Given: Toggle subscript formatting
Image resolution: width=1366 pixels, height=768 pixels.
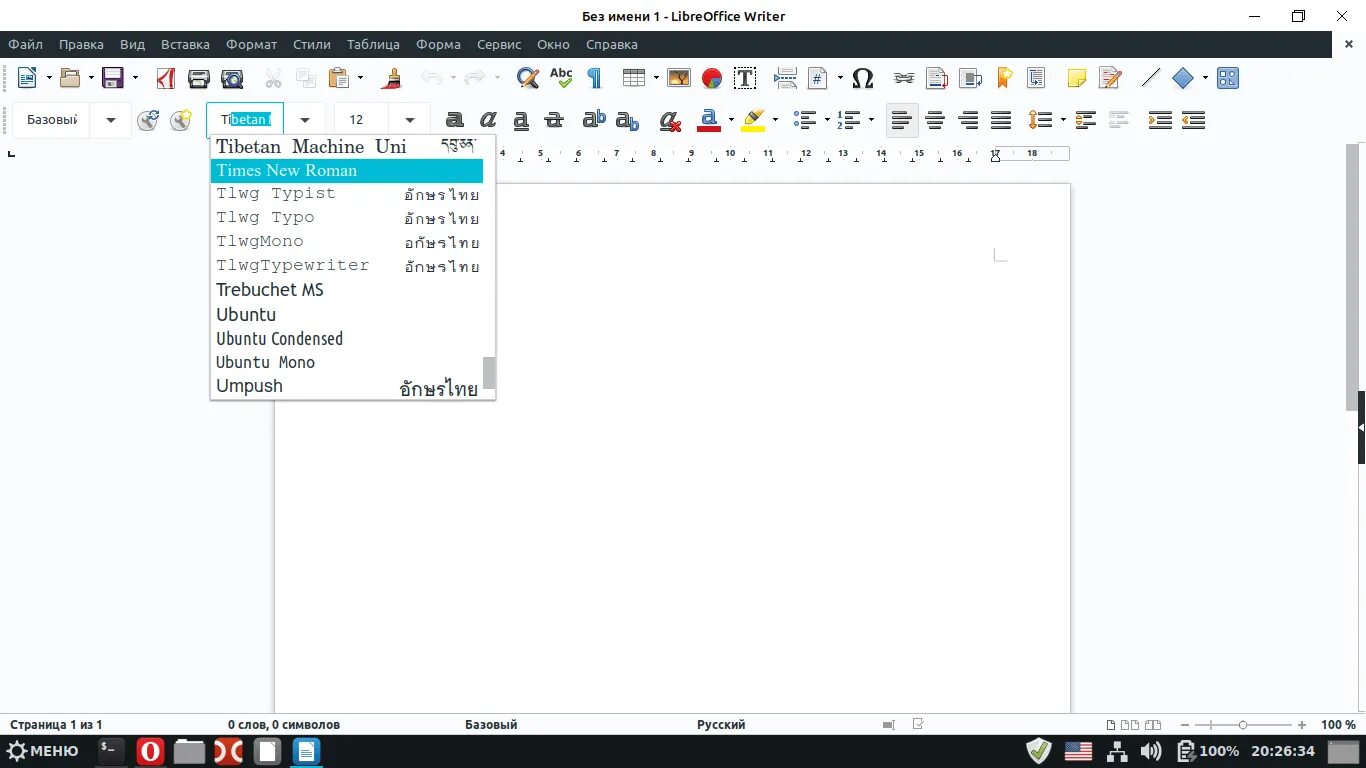Looking at the screenshot, I should [x=627, y=121].
